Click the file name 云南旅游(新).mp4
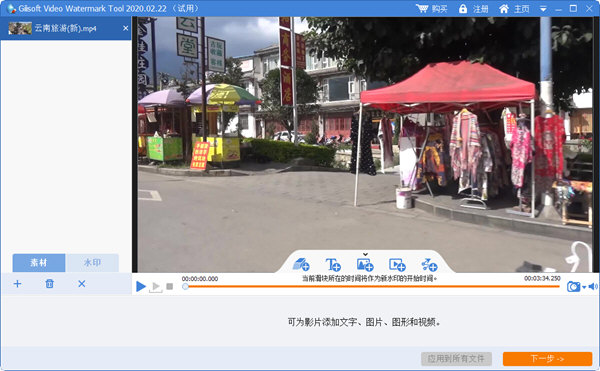Viewport: 600px width, 371px height. [65, 28]
